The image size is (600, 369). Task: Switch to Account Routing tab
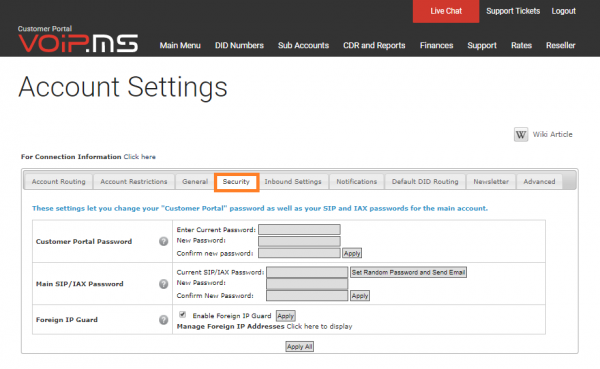tap(59, 182)
